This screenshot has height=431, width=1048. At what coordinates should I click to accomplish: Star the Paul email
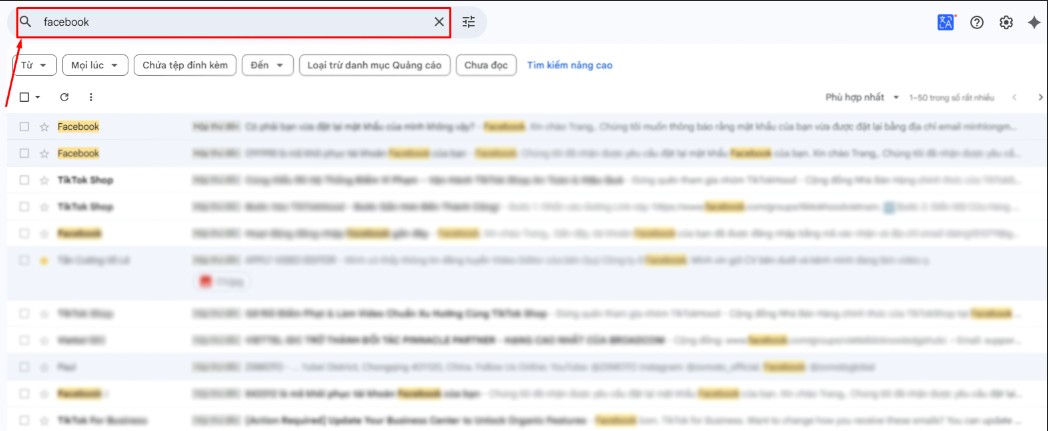(44, 368)
